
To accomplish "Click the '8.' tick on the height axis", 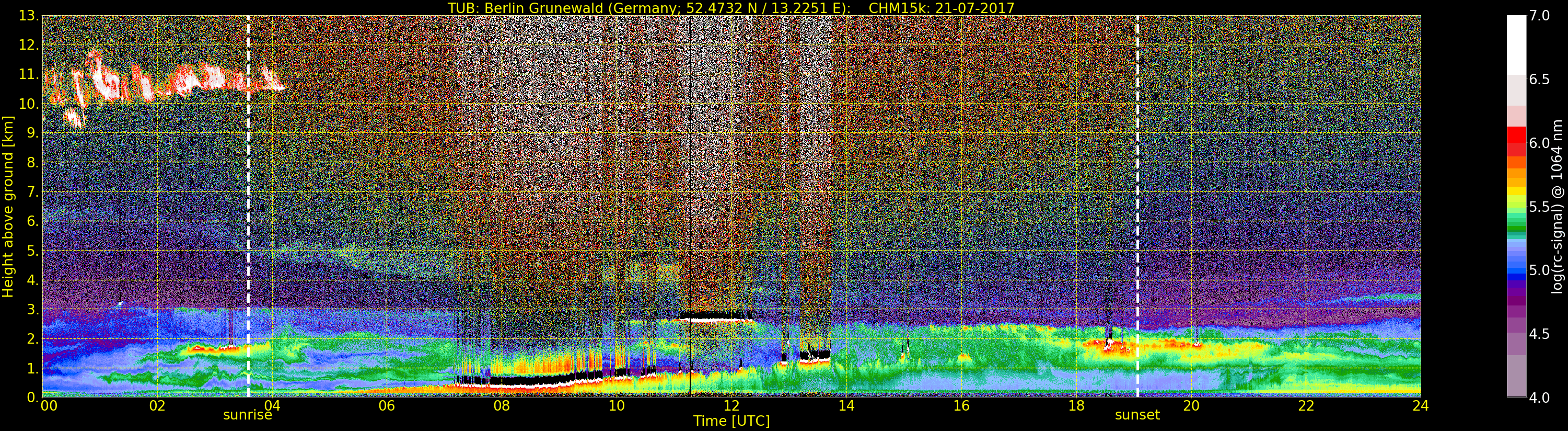I will [x=33, y=162].
